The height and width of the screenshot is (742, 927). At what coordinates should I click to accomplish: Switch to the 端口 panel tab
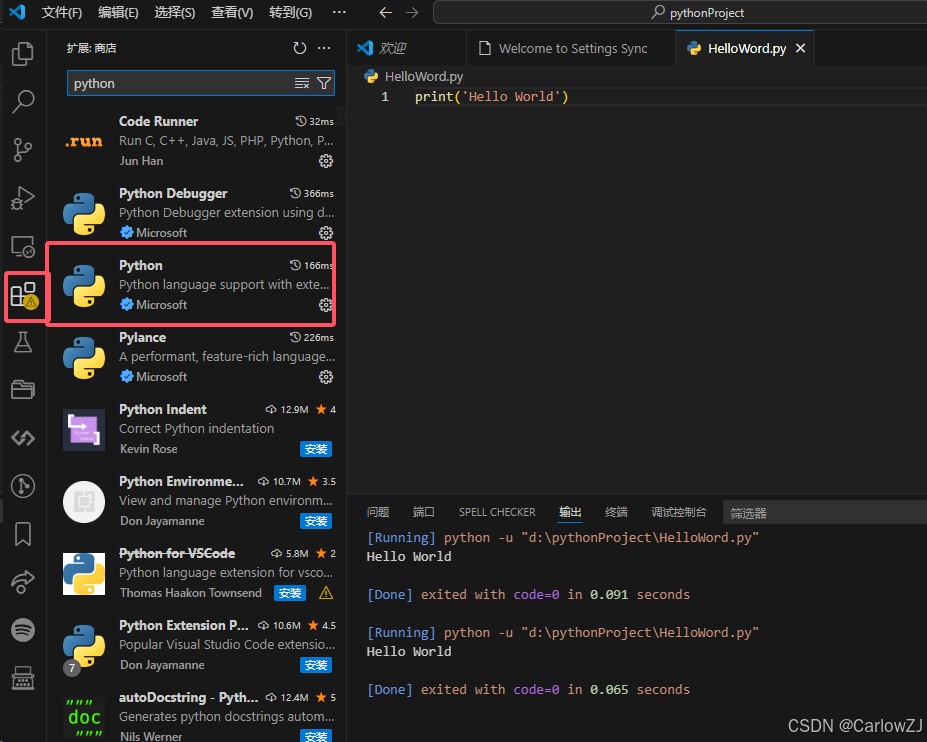pyautogui.click(x=424, y=512)
